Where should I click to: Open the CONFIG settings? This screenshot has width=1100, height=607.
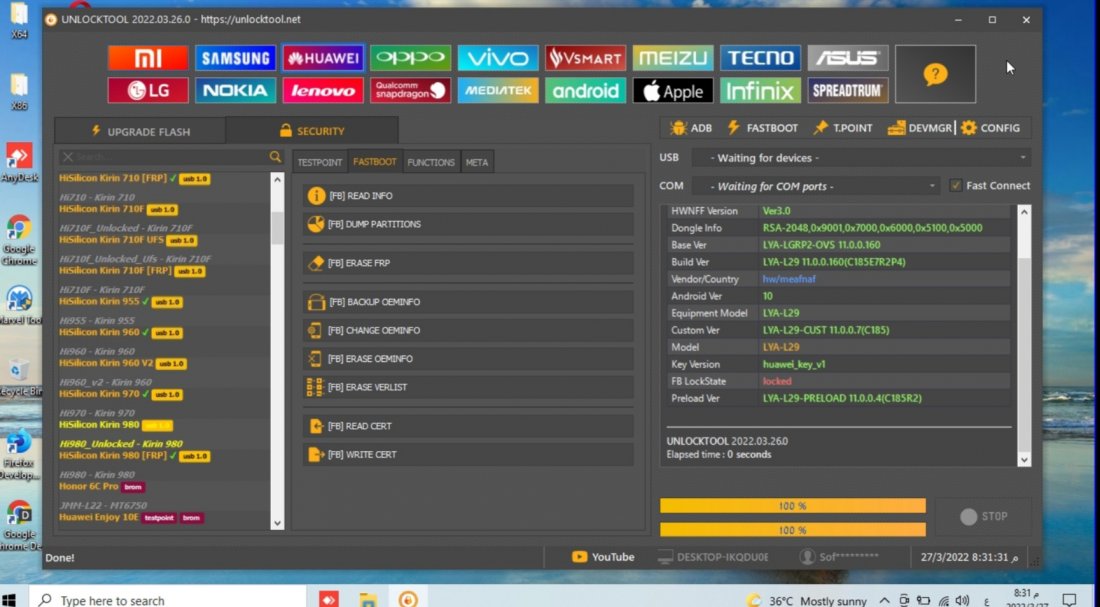coord(991,128)
